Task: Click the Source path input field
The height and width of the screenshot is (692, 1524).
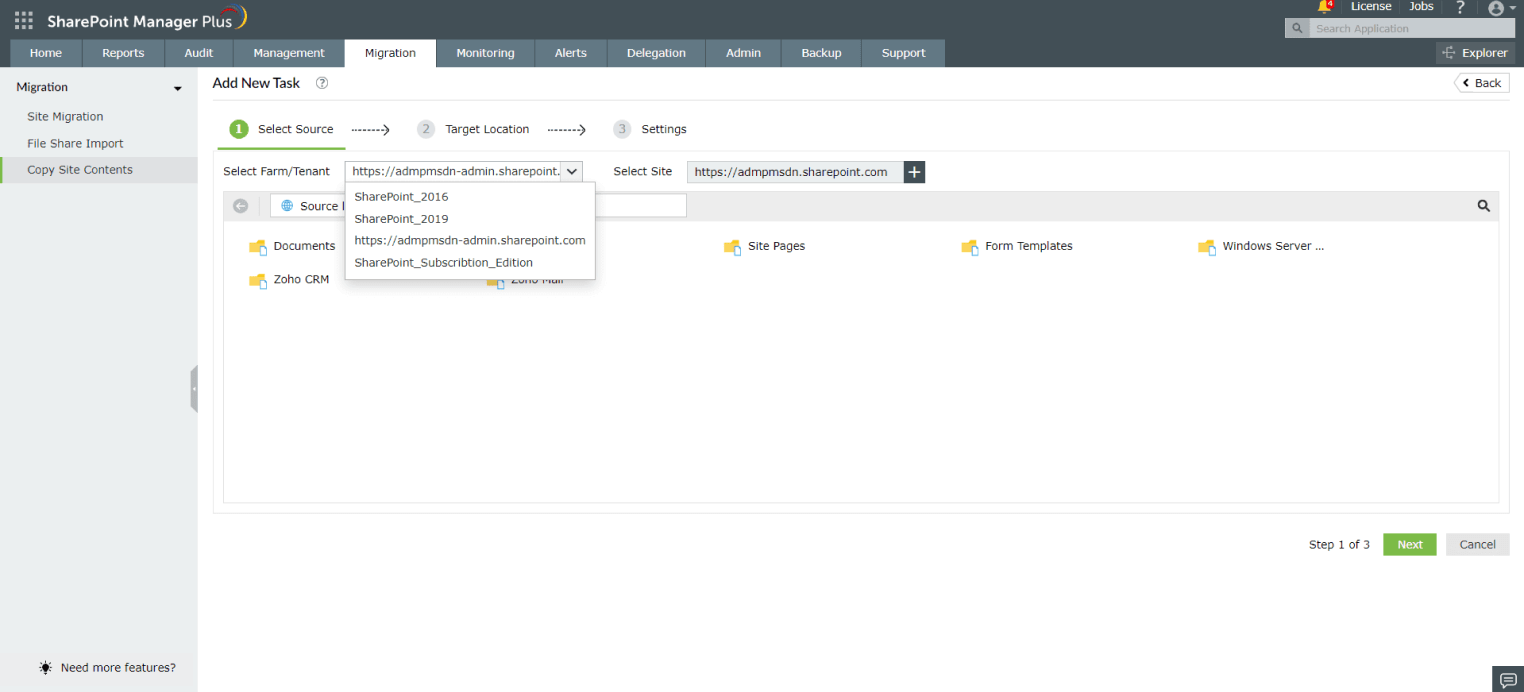Action: 478,206
